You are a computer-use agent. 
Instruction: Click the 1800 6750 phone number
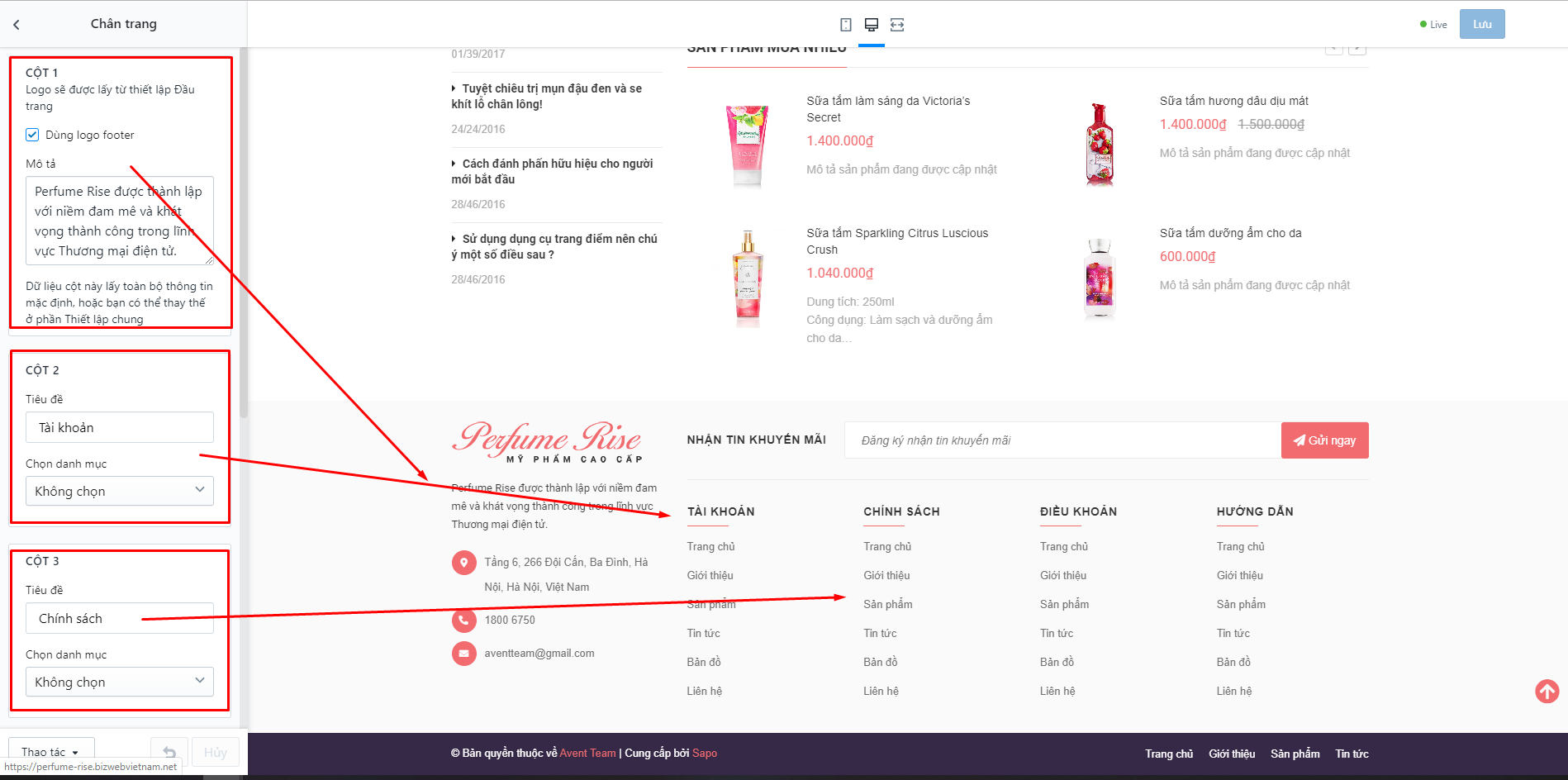510,620
